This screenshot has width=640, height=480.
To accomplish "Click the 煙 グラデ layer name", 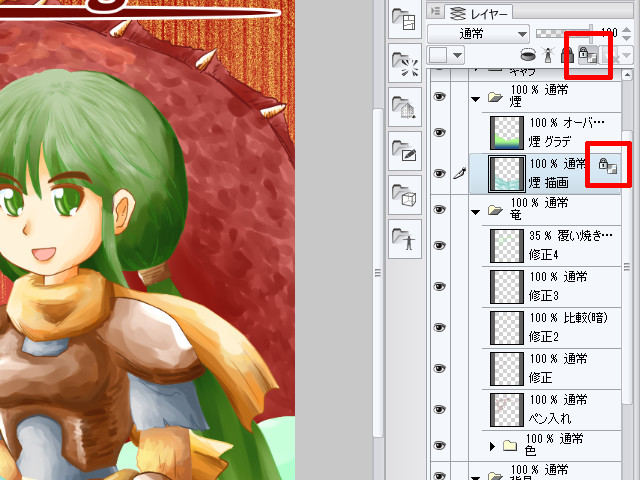I will (x=550, y=142).
